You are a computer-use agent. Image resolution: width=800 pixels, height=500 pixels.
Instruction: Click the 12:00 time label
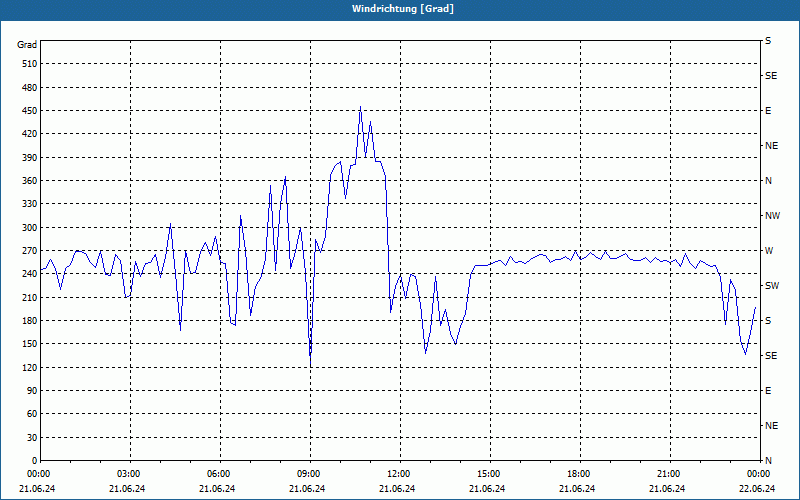tap(397, 474)
